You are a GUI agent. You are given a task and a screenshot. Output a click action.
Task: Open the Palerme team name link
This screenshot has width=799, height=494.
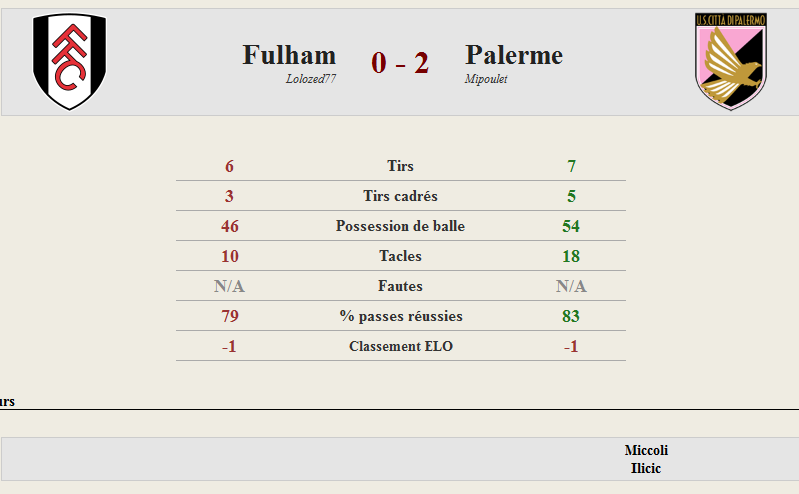coord(514,55)
